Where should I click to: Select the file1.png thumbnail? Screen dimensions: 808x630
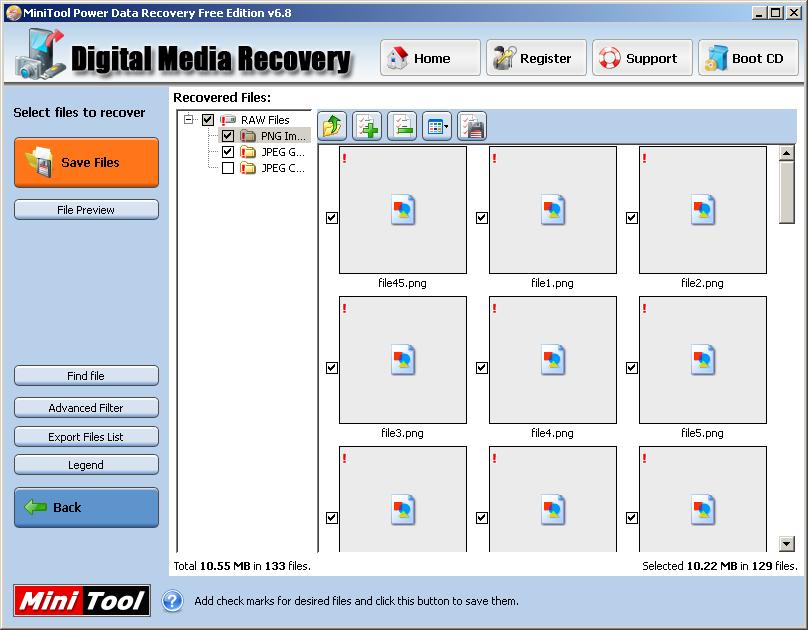point(553,210)
